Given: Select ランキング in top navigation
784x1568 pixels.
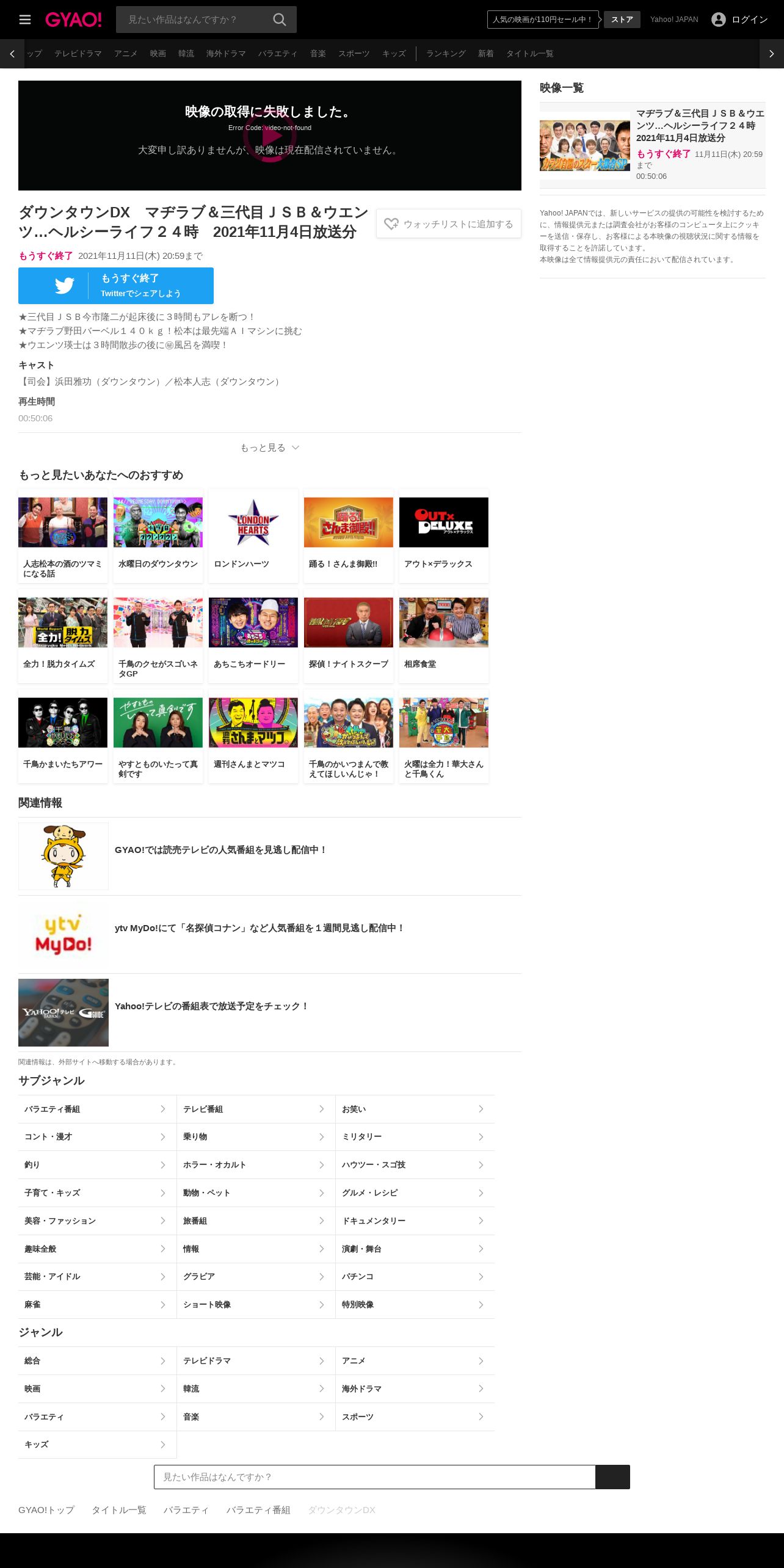Looking at the screenshot, I should (x=446, y=54).
